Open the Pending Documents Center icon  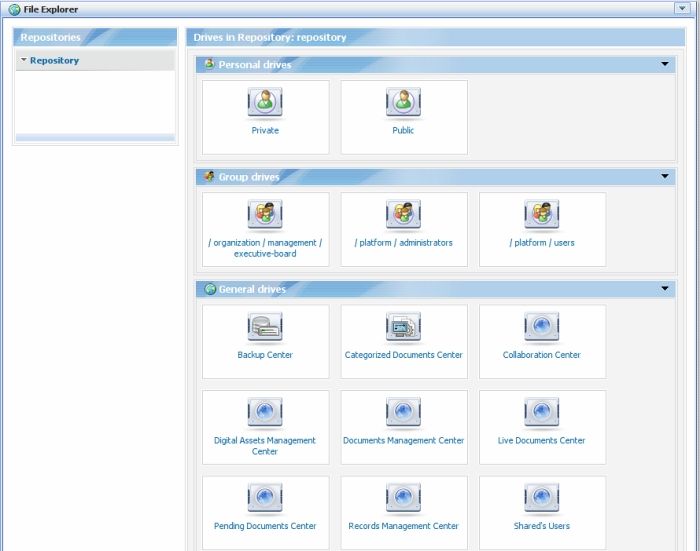265,499
